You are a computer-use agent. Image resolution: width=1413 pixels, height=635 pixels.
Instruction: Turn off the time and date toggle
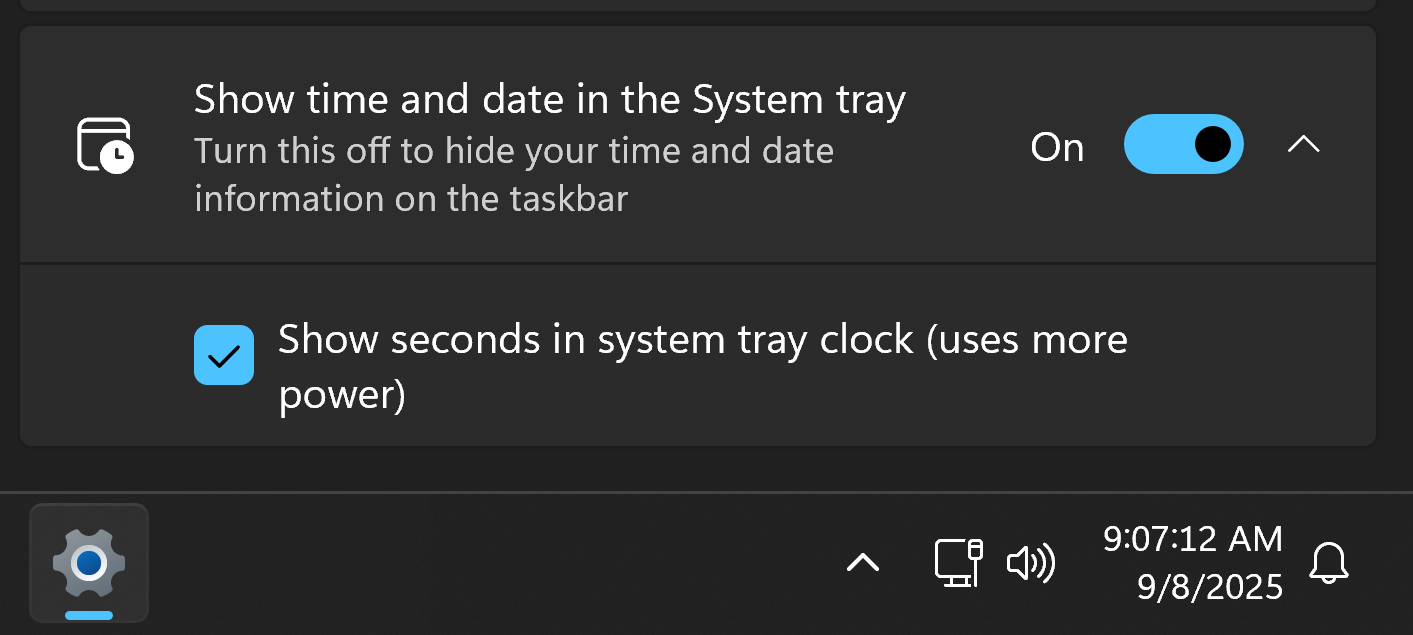click(x=1183, y=145)
